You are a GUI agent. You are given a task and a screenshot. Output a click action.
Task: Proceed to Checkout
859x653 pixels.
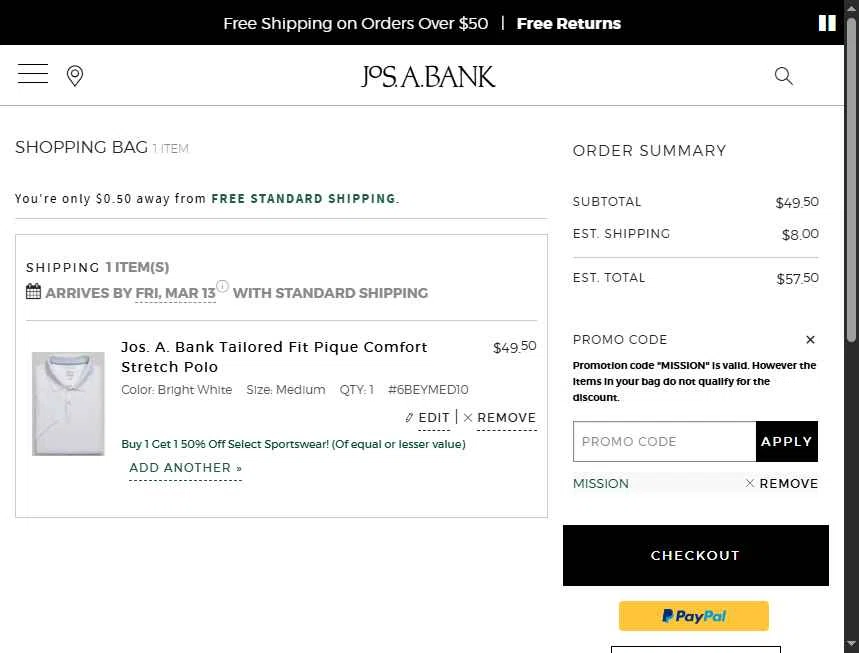pos(695,555)
